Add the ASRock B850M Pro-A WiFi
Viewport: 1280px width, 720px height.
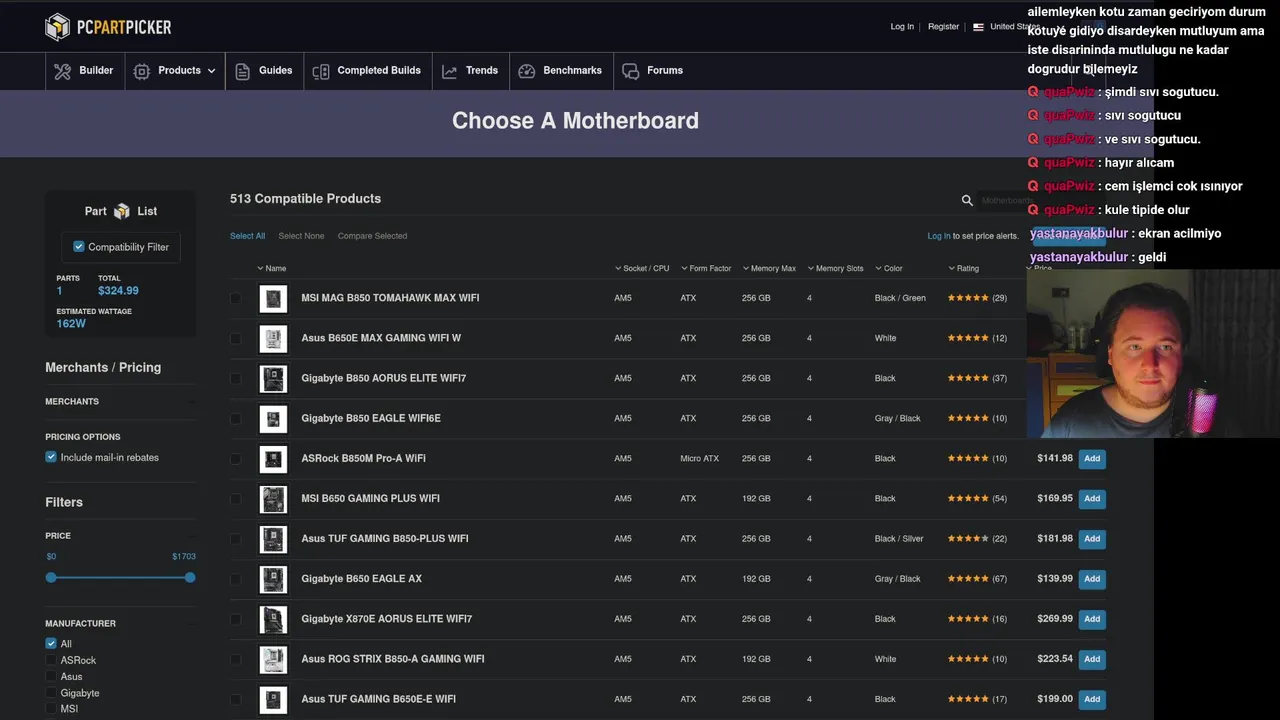[x=1092, y=458]
